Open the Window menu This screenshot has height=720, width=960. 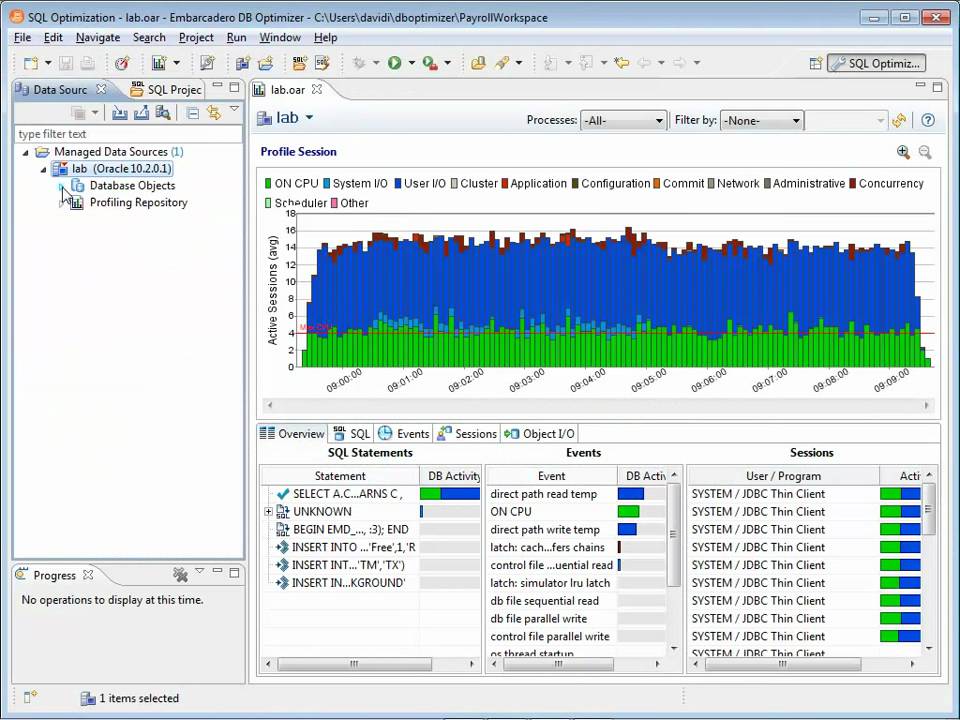[280, 37]
